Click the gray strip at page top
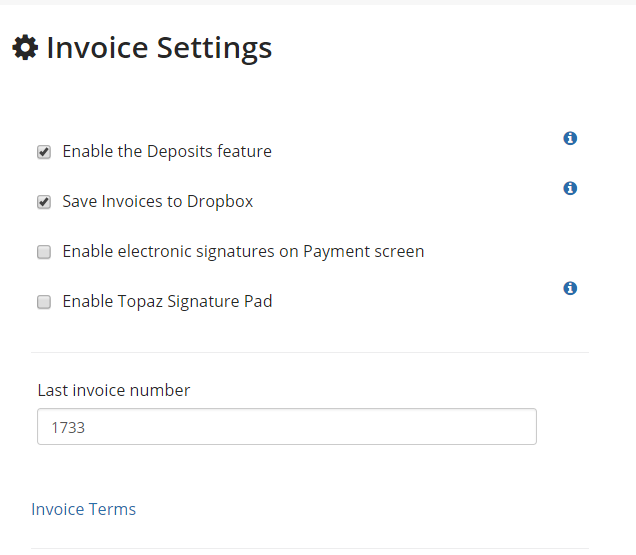 (x=318, y=2)
